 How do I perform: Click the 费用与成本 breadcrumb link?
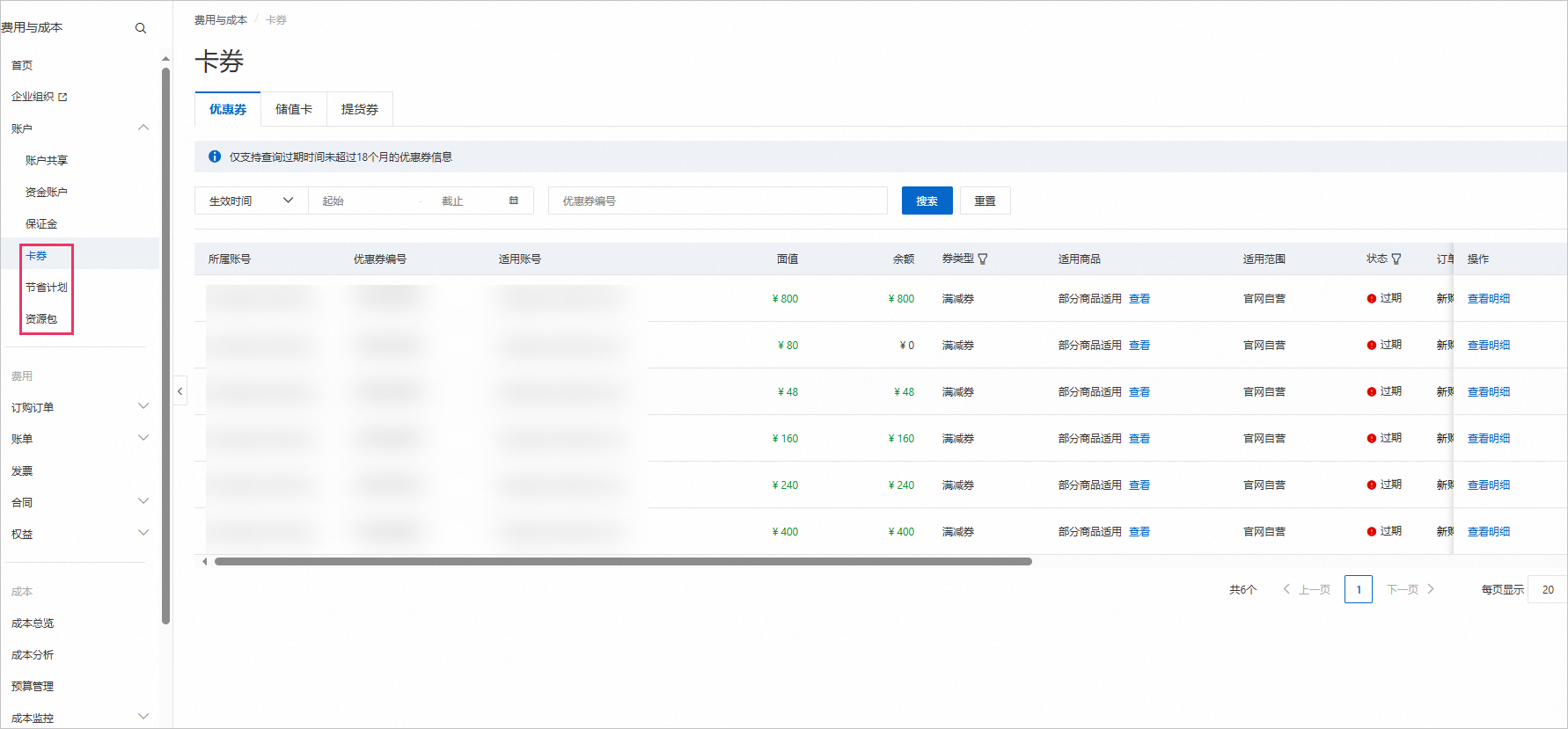coord(221,19)
